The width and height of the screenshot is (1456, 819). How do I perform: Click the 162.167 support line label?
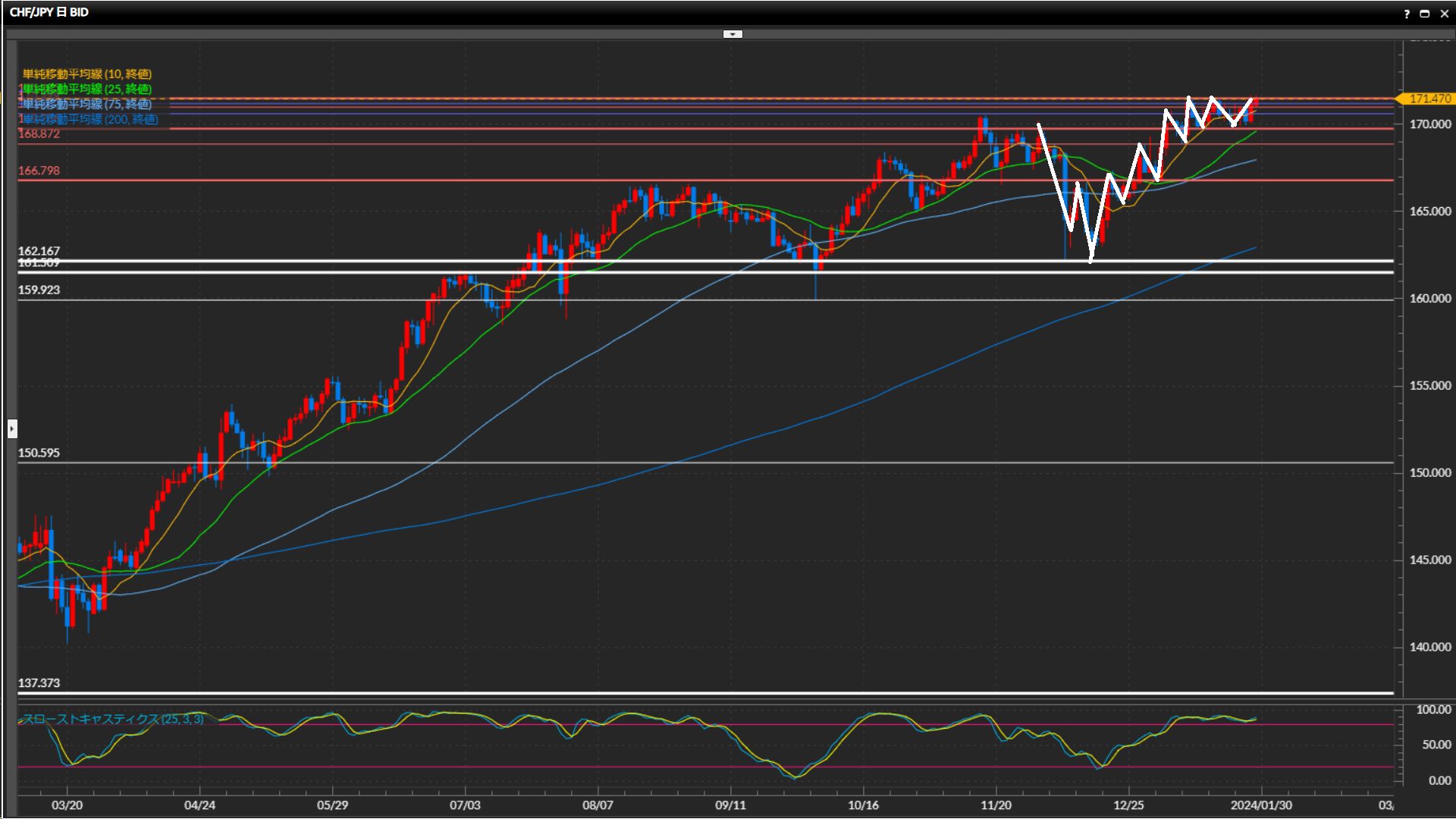[39, 251]
